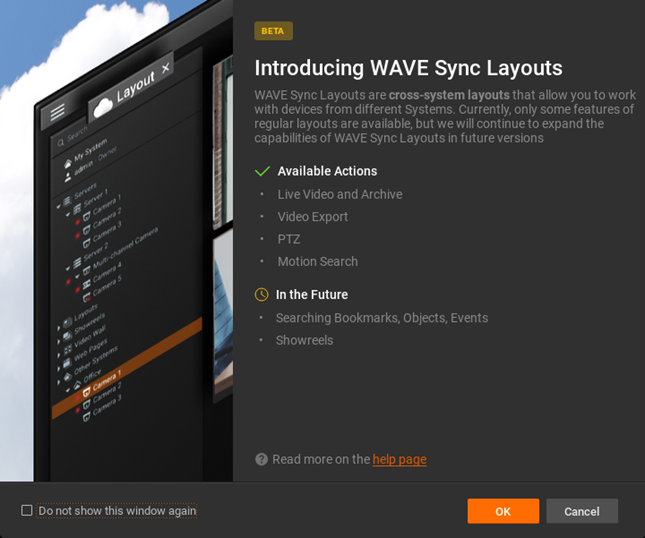Click the "Video Export" list item
645x538 pixels.
click(313, 217)
